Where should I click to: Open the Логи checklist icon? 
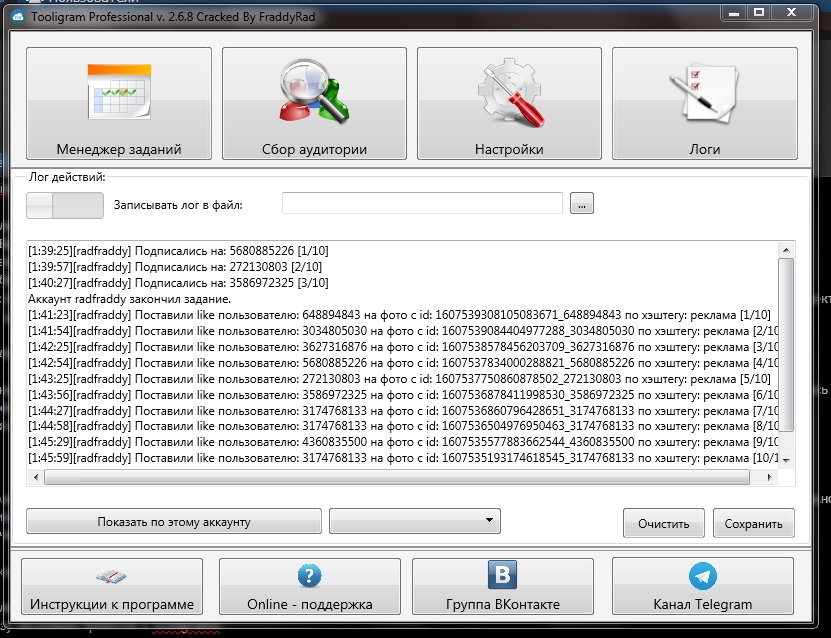pos(704,93)
